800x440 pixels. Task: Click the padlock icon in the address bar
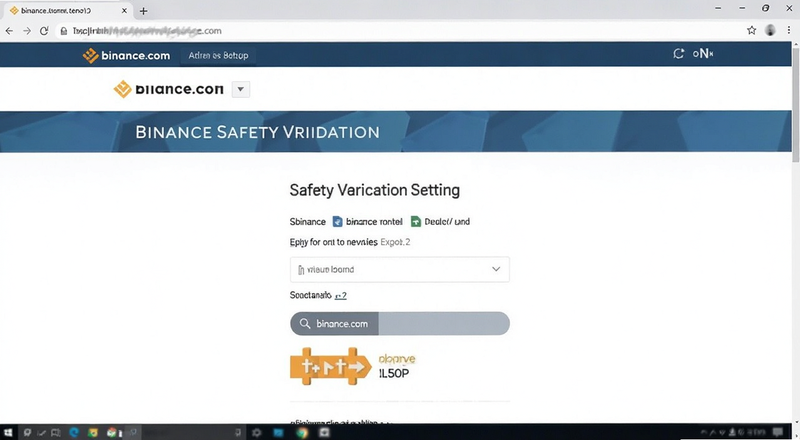[63, 31]
